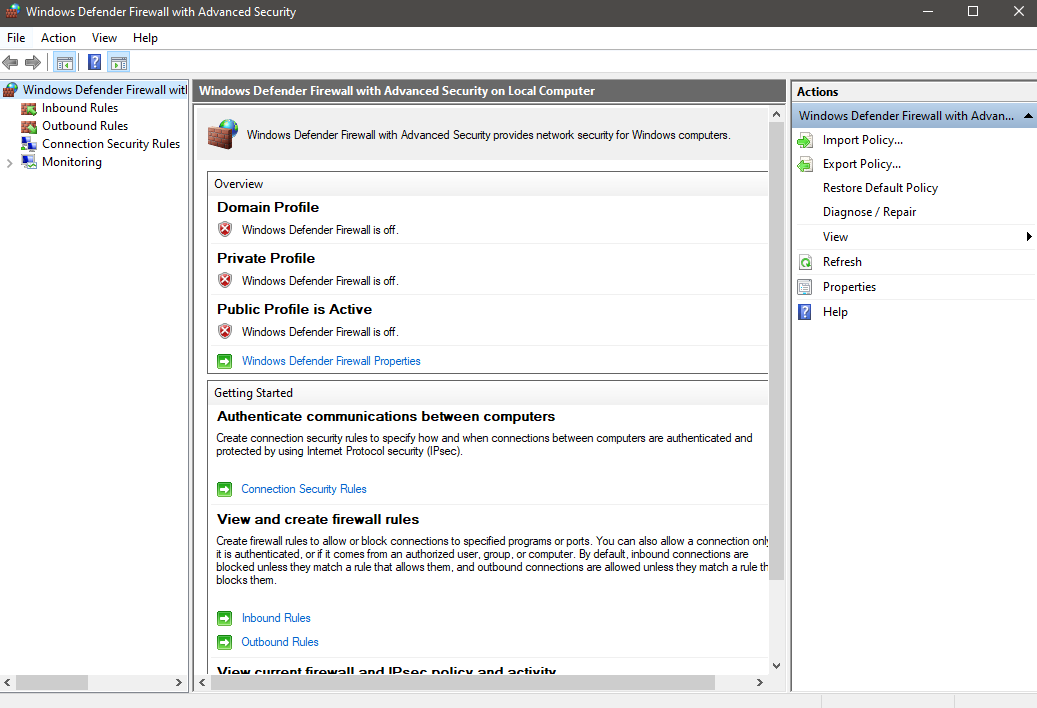The image size is (1037, 708).
Task: Open the View submenu arrow in Actions
Action: [1028, 237]
